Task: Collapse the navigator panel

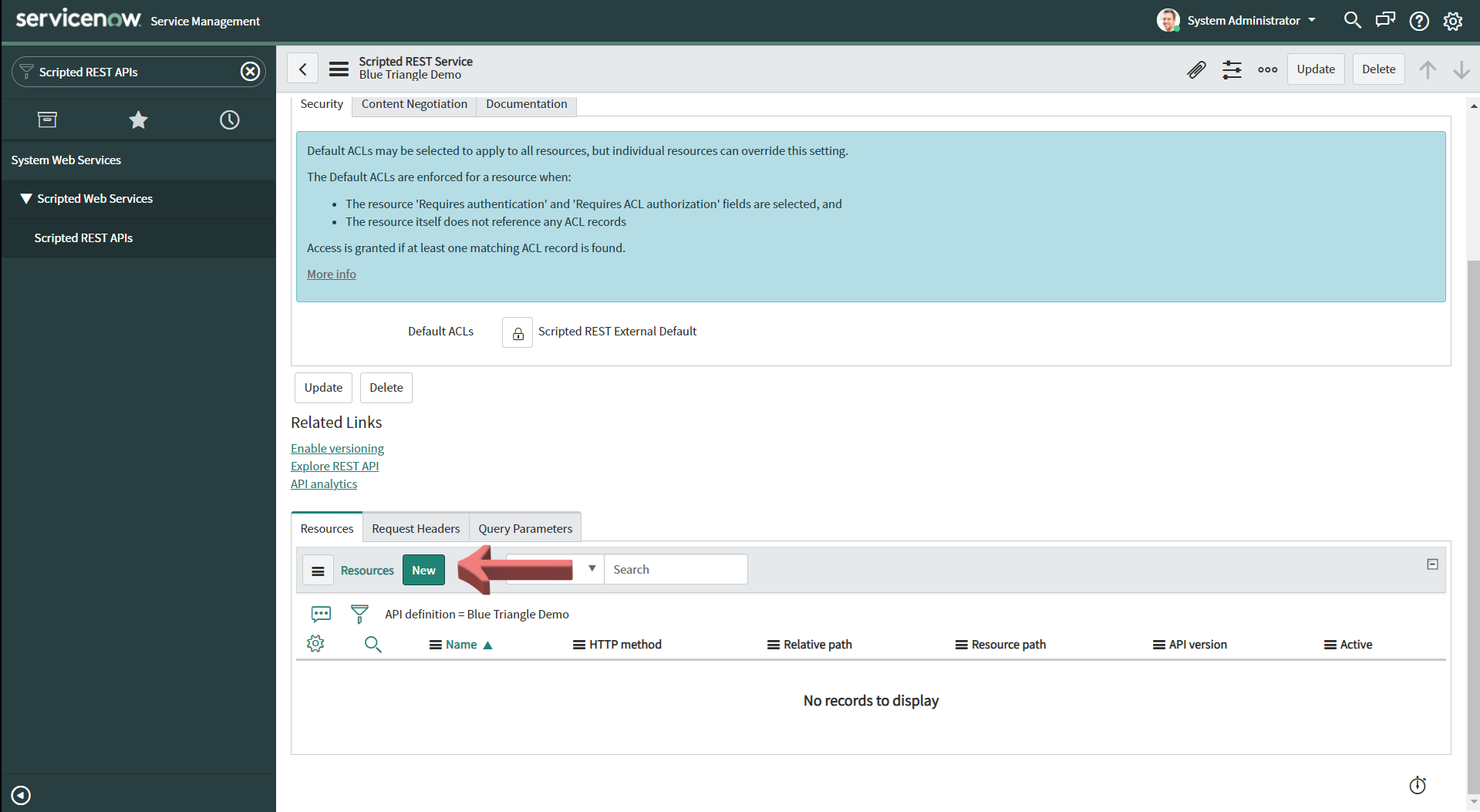Action: (21, 795)
